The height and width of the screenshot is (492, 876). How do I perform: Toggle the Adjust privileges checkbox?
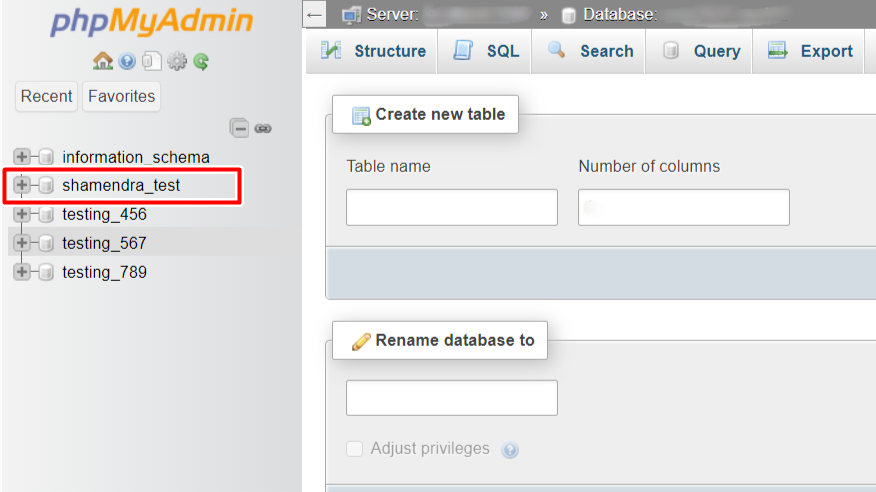[x=354, y=448]
